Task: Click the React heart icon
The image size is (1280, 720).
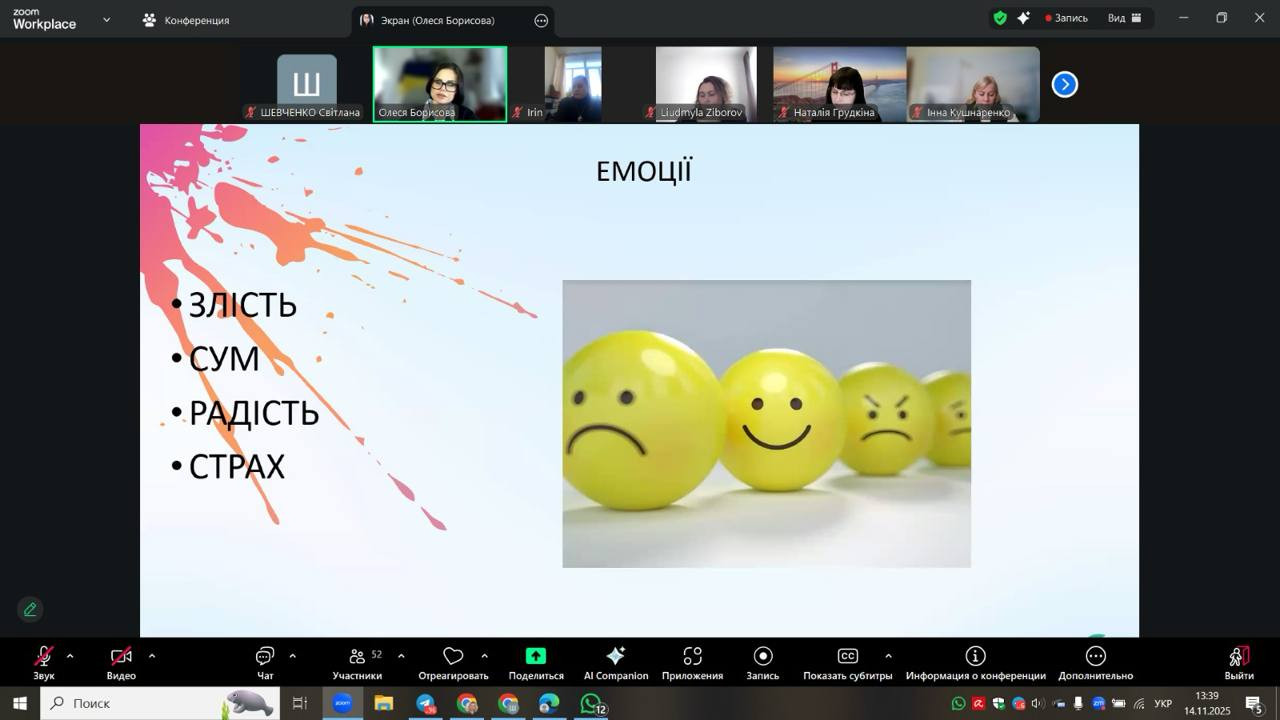Action: click(x=453, y=657)
